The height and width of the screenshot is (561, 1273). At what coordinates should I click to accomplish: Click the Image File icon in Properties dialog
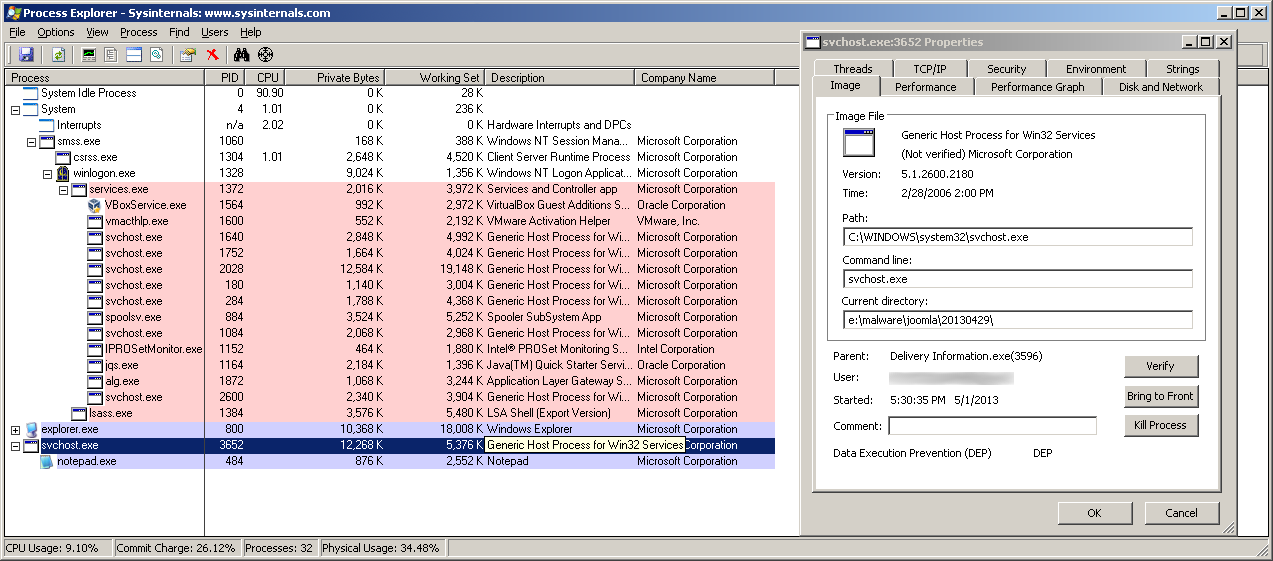pyautogui.click(x=859, y=142)
